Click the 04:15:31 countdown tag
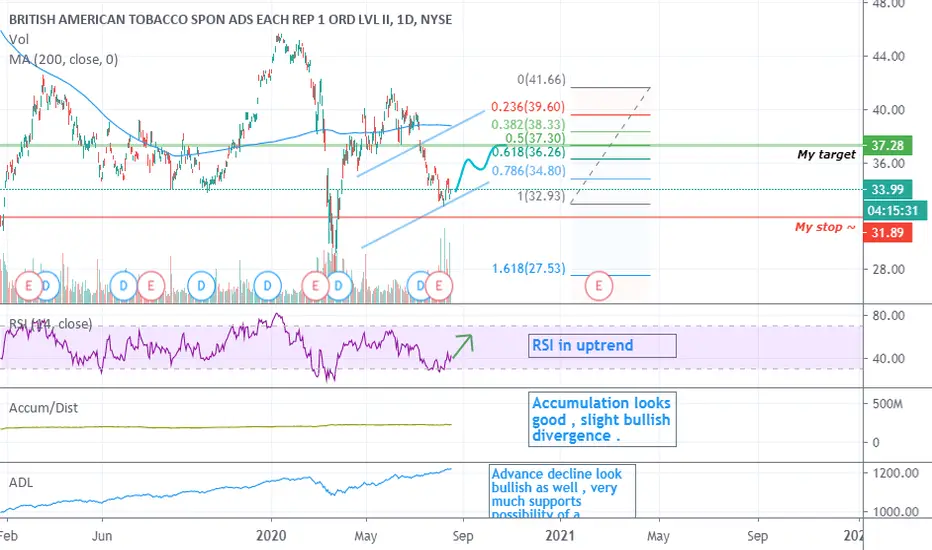The width and height of the screenshot is (932, 550). (x=893, y=210)
